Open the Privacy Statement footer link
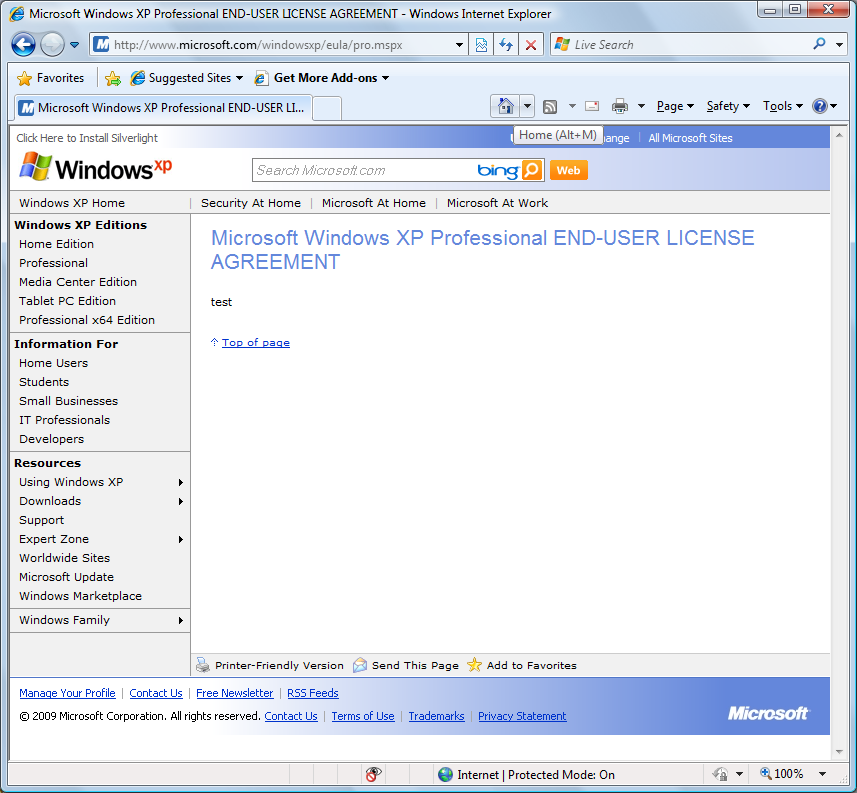 coord(522,716)
